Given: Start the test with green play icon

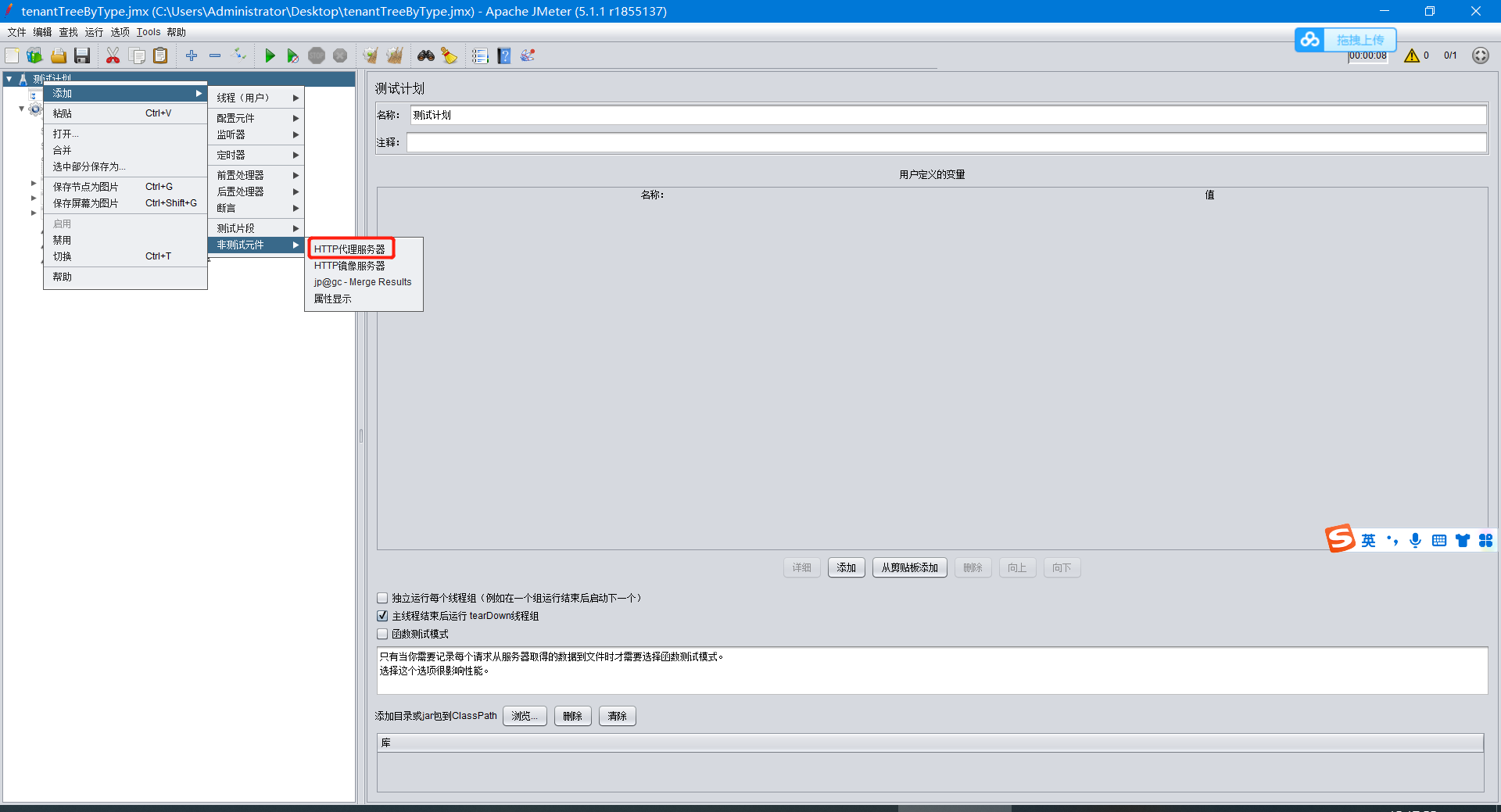Looking at the screenshot, I should (x=270, y=55).
